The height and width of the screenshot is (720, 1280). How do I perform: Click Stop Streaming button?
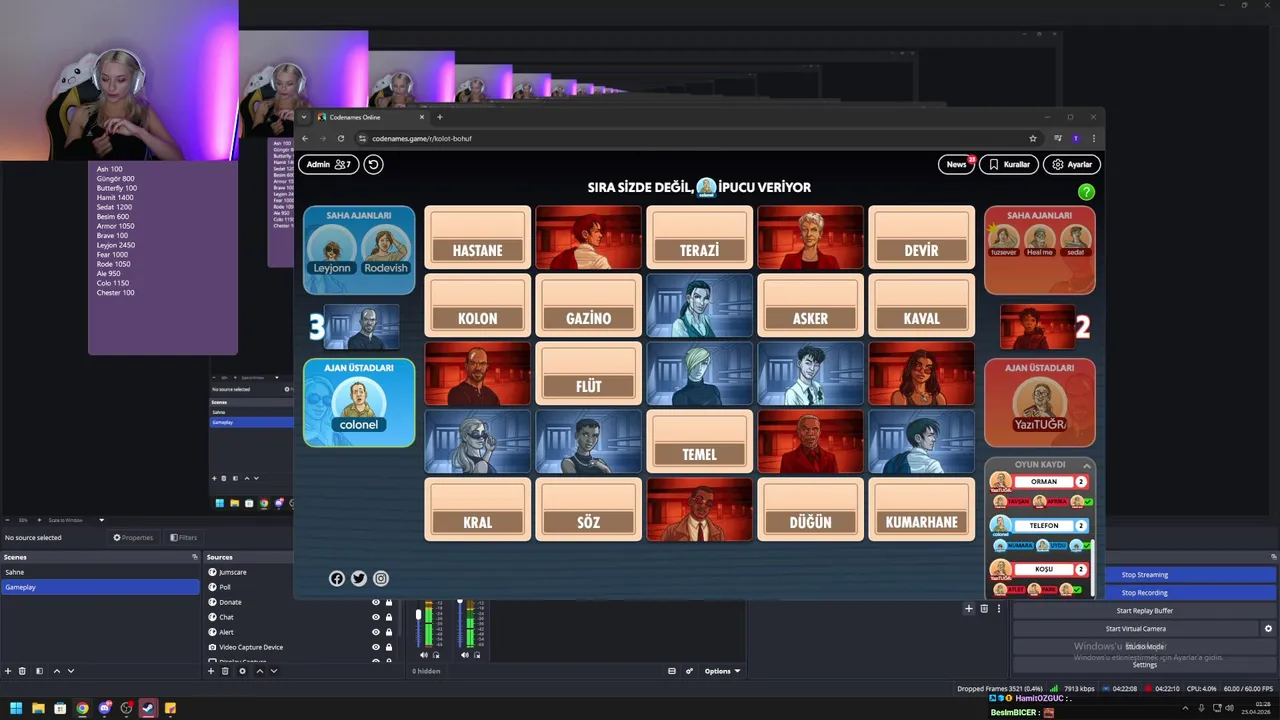[1144, 575]
